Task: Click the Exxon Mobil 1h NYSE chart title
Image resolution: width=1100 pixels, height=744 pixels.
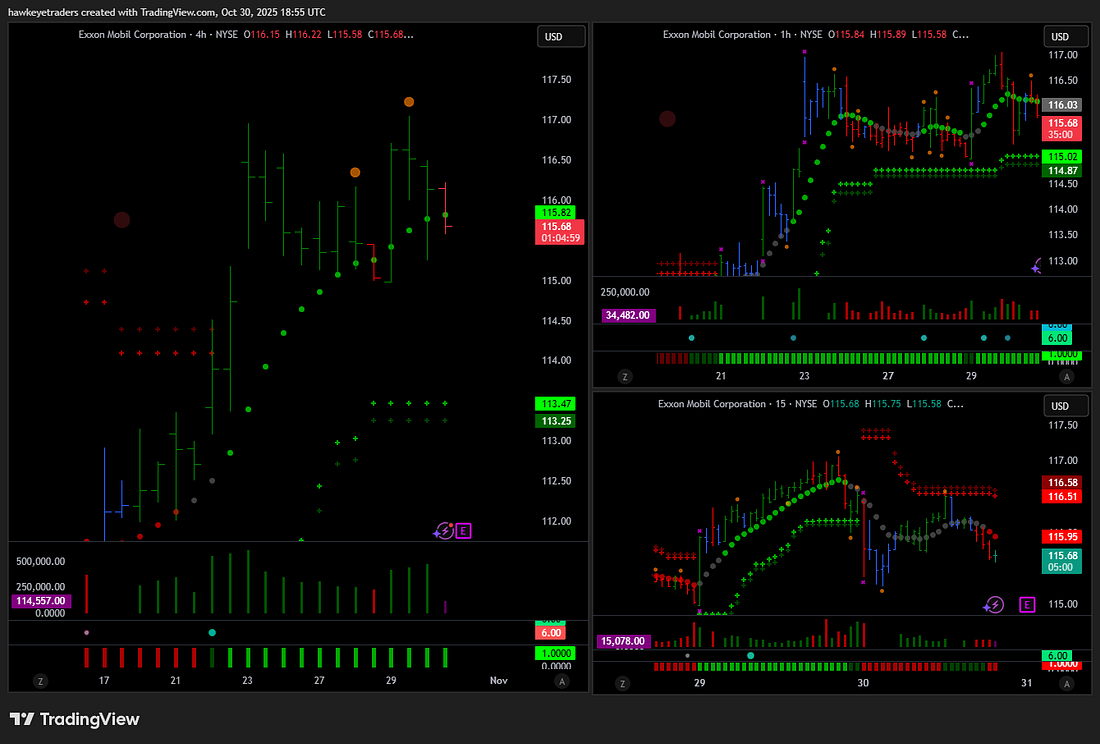Action: click(x=742, y=34)
